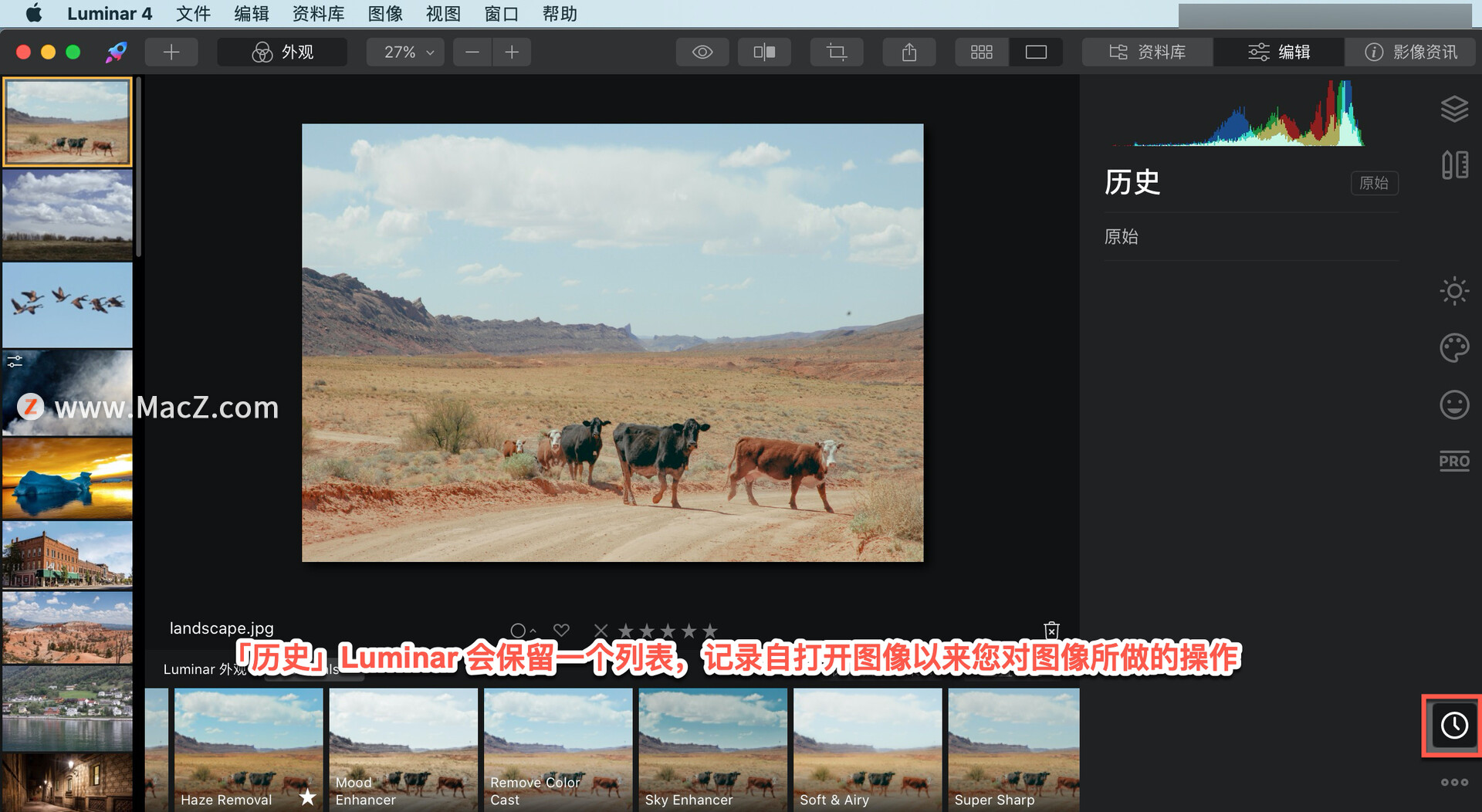
Task: Open the 资料库 library menu in menu bar
Action: (319, 13)
